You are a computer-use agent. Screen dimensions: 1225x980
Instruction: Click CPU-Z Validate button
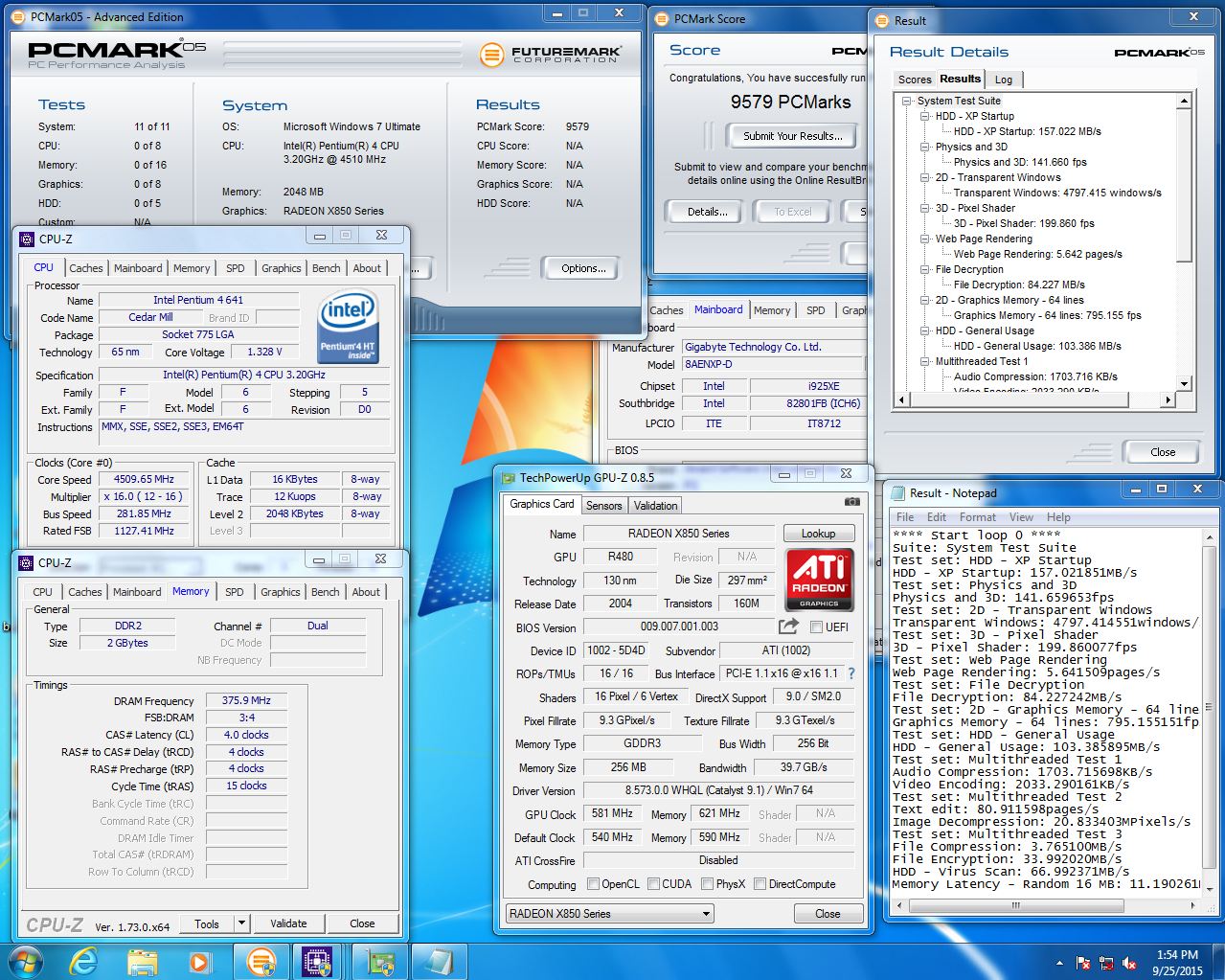tap(288, 923)
